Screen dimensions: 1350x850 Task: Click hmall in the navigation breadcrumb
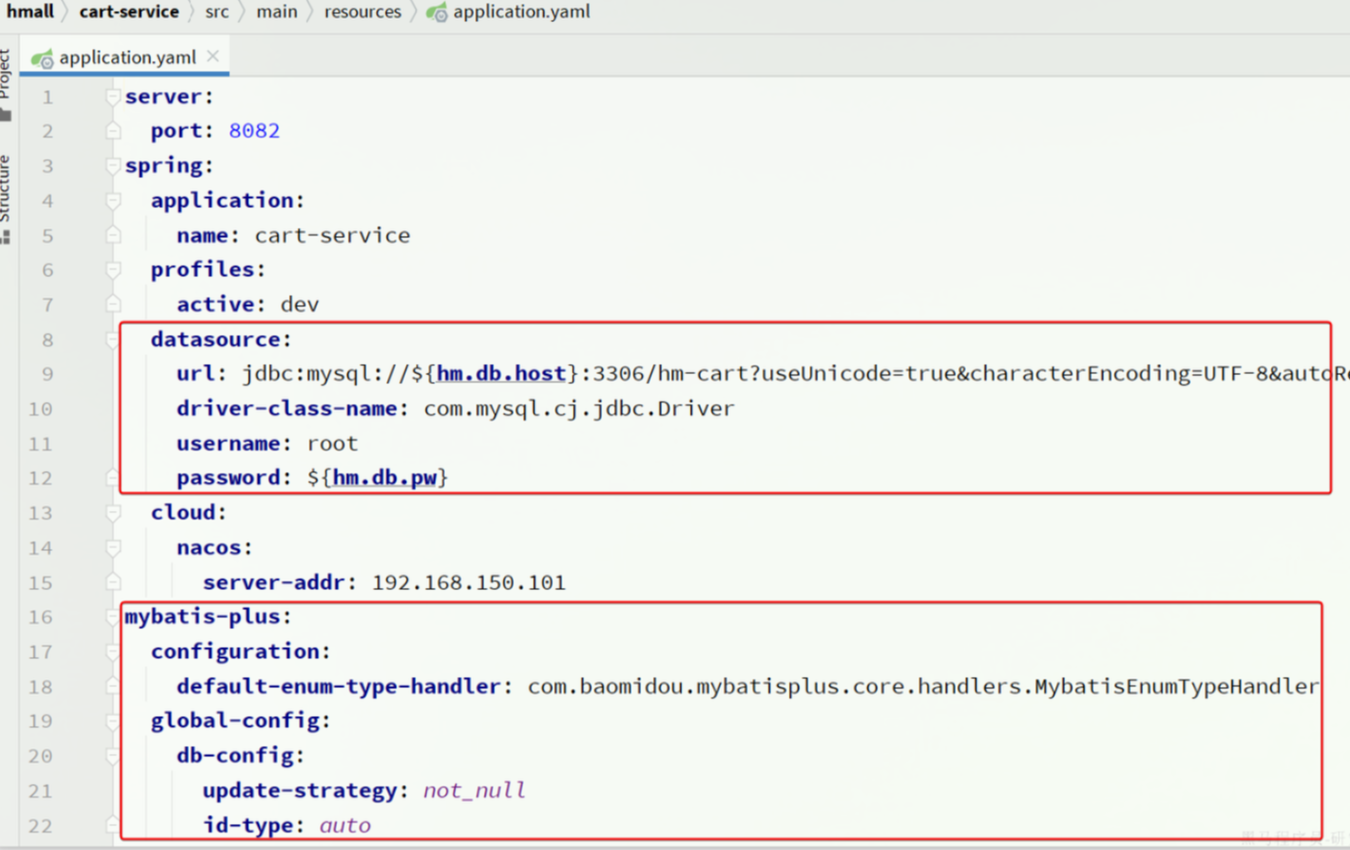click(x=30, y=12)
